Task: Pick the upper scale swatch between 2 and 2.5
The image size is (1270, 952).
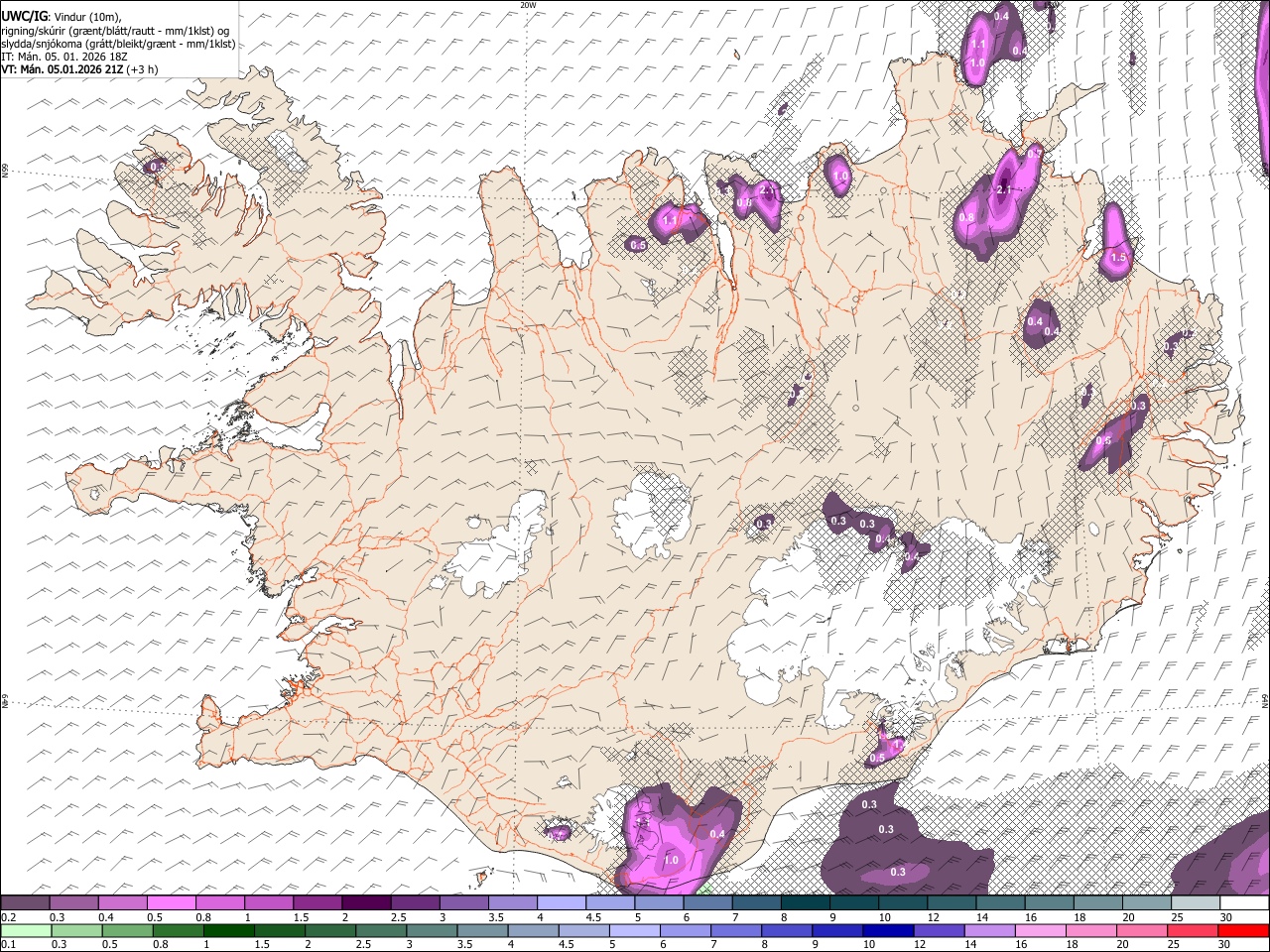Action: (x=366, y=903)
